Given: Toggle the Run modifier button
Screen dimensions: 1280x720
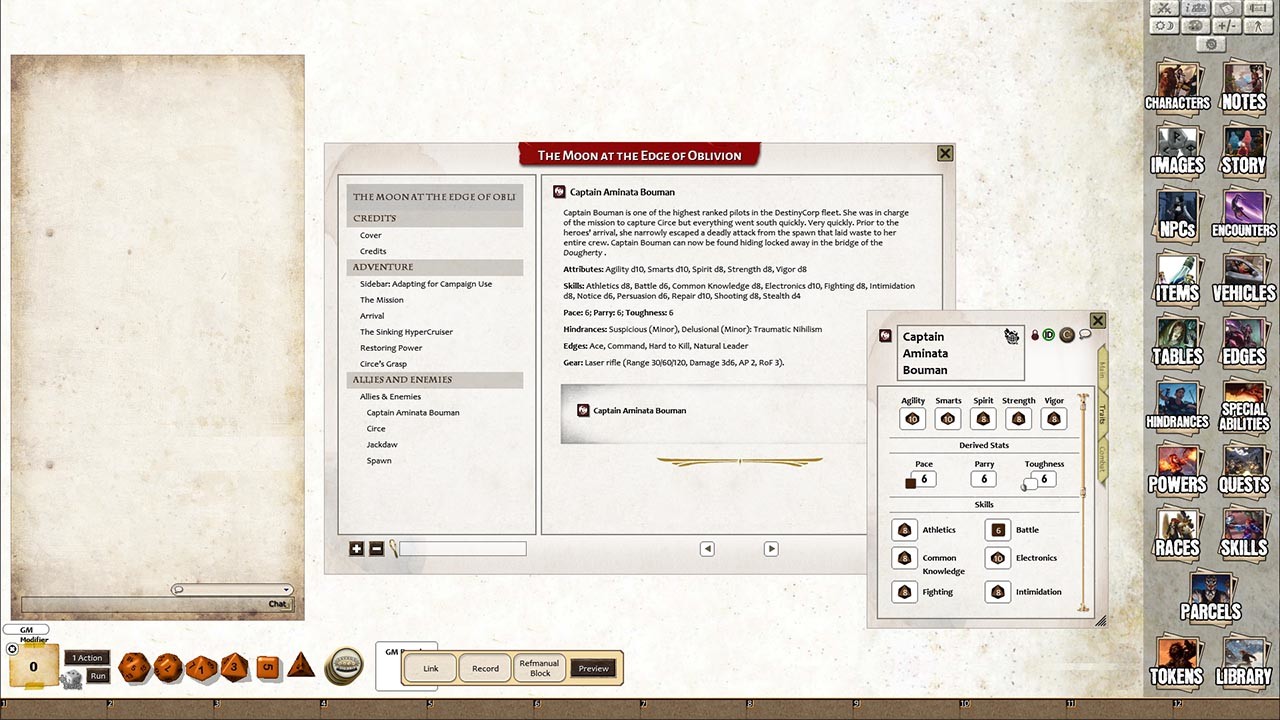Looking at the screenshot, I should [97, 676].
